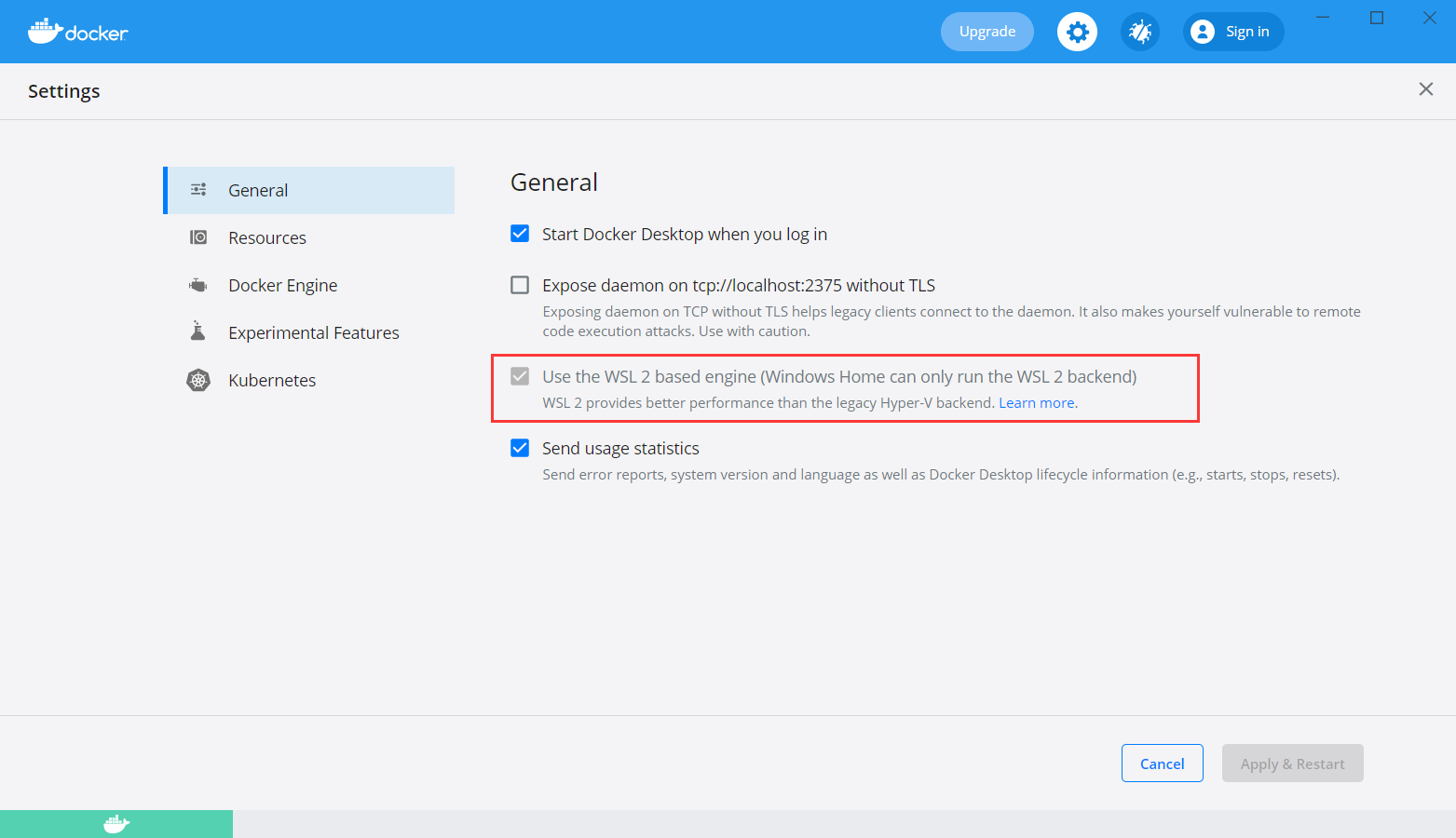Click the Cancel button
The height and width of the screenshot is (838, 1456).
click(1162, 763)
